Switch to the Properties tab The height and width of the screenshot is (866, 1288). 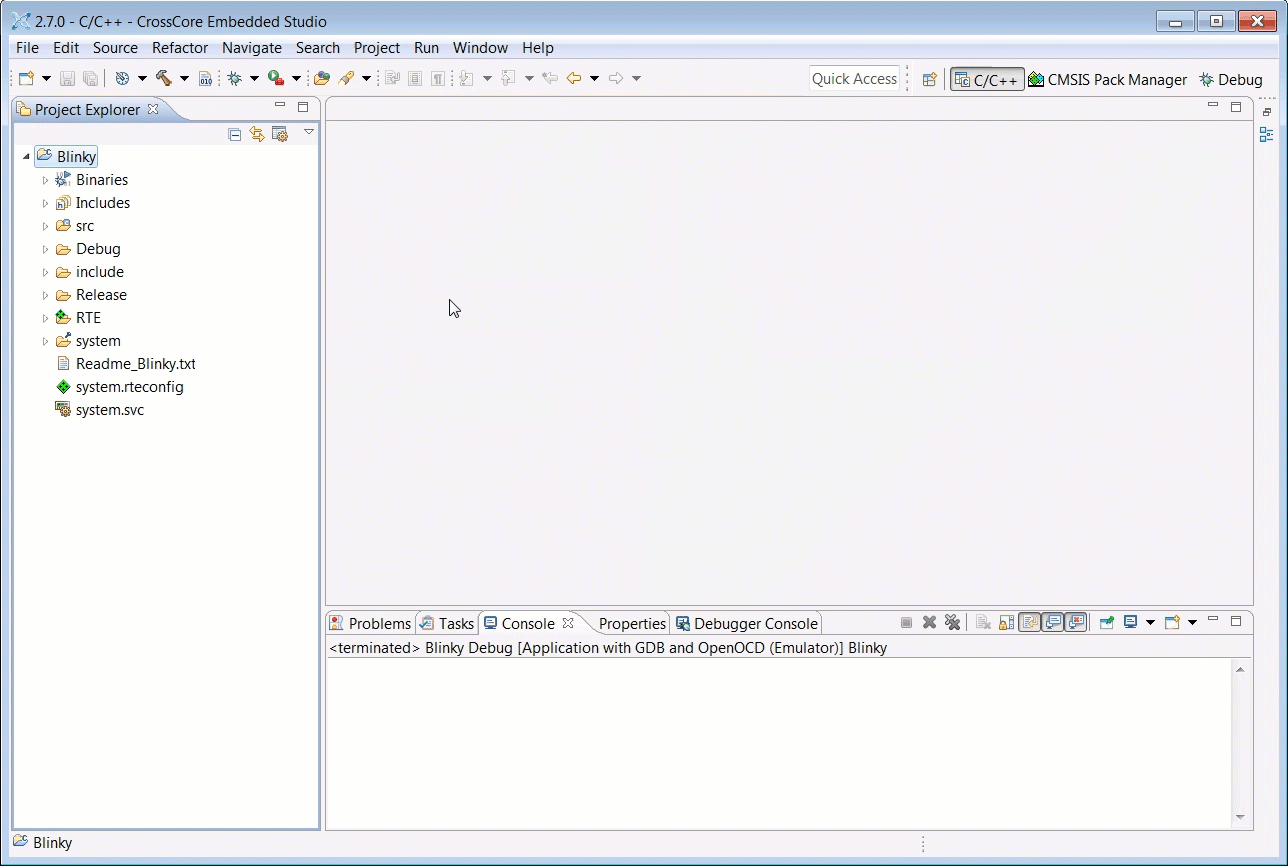point(632,623)
